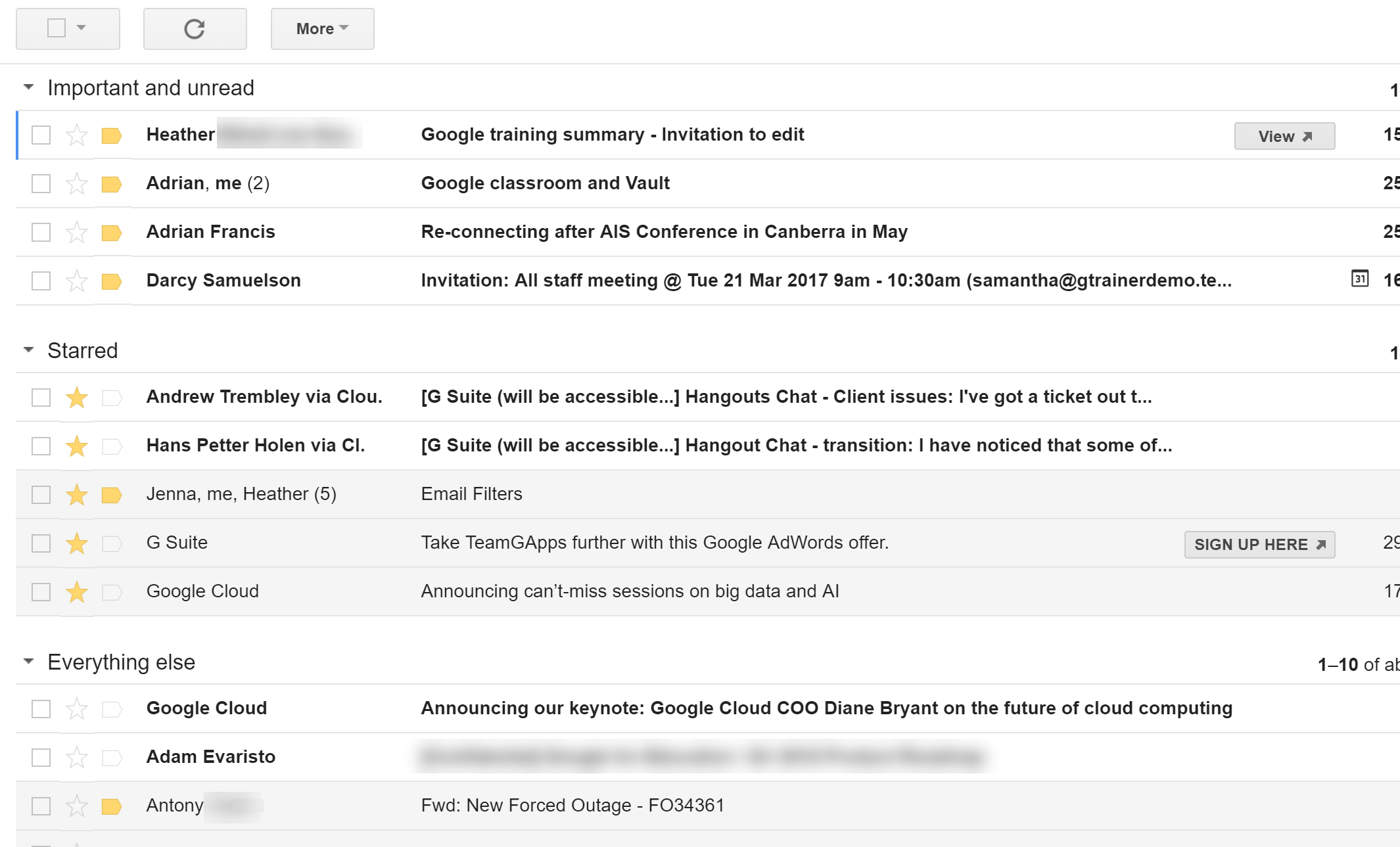This screenshot has width=1400, height=847.
Task: Unstar the G Suite AdWords email
Action: pyautogui.click(x=77, y=543)
